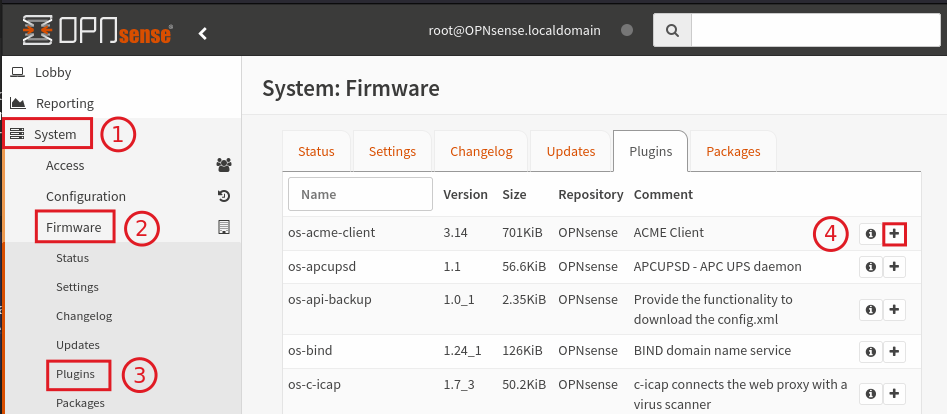
Task: Open Settings in sidebar Firmware menu
Action: (77, 287)
